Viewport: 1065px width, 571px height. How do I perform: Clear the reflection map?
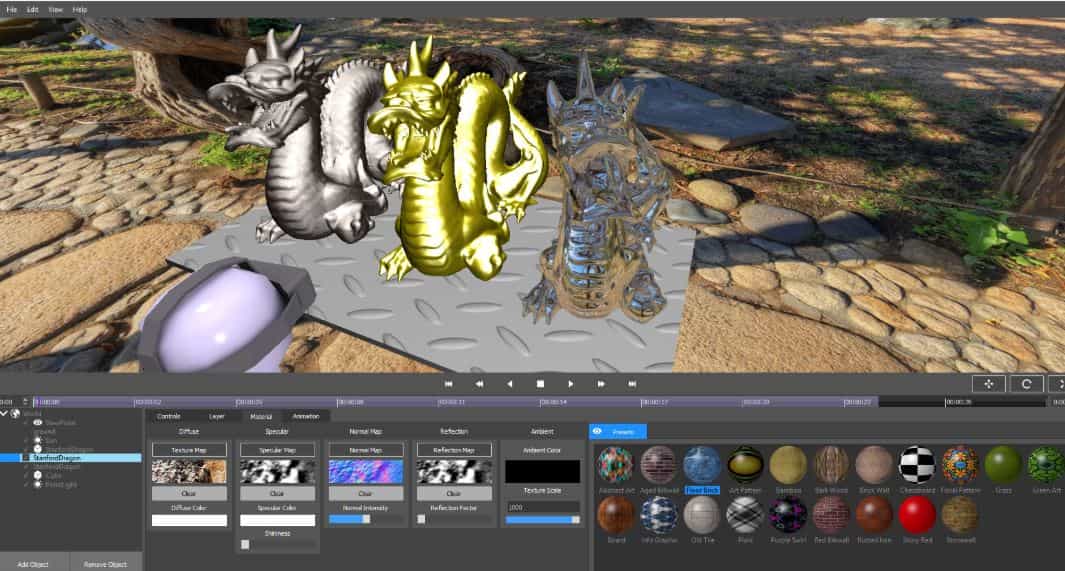click(454, 494)
